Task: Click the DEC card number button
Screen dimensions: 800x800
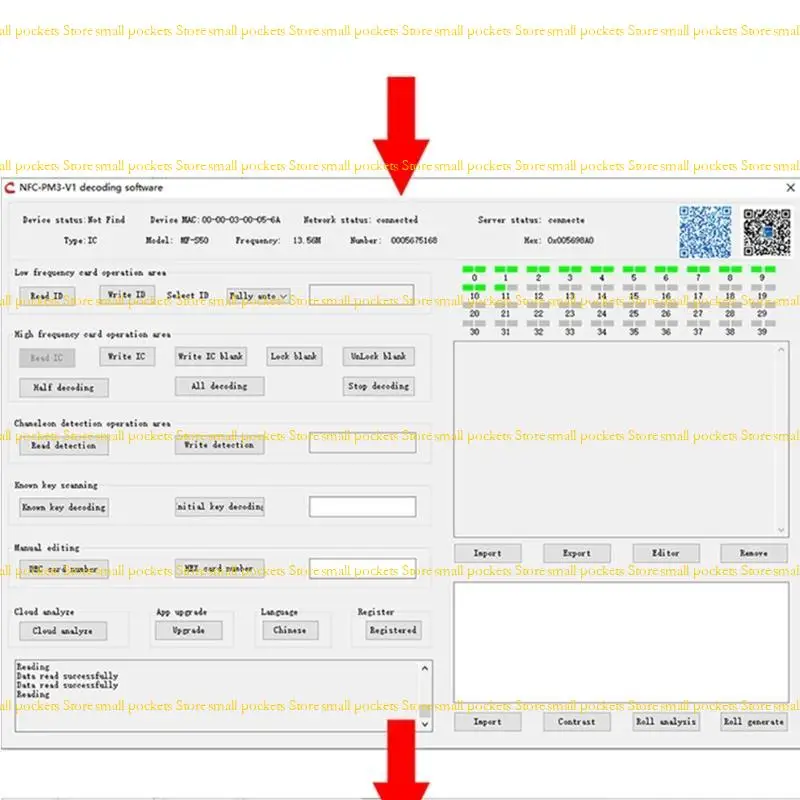Action: pyautogui.click(x=64, y=568)
